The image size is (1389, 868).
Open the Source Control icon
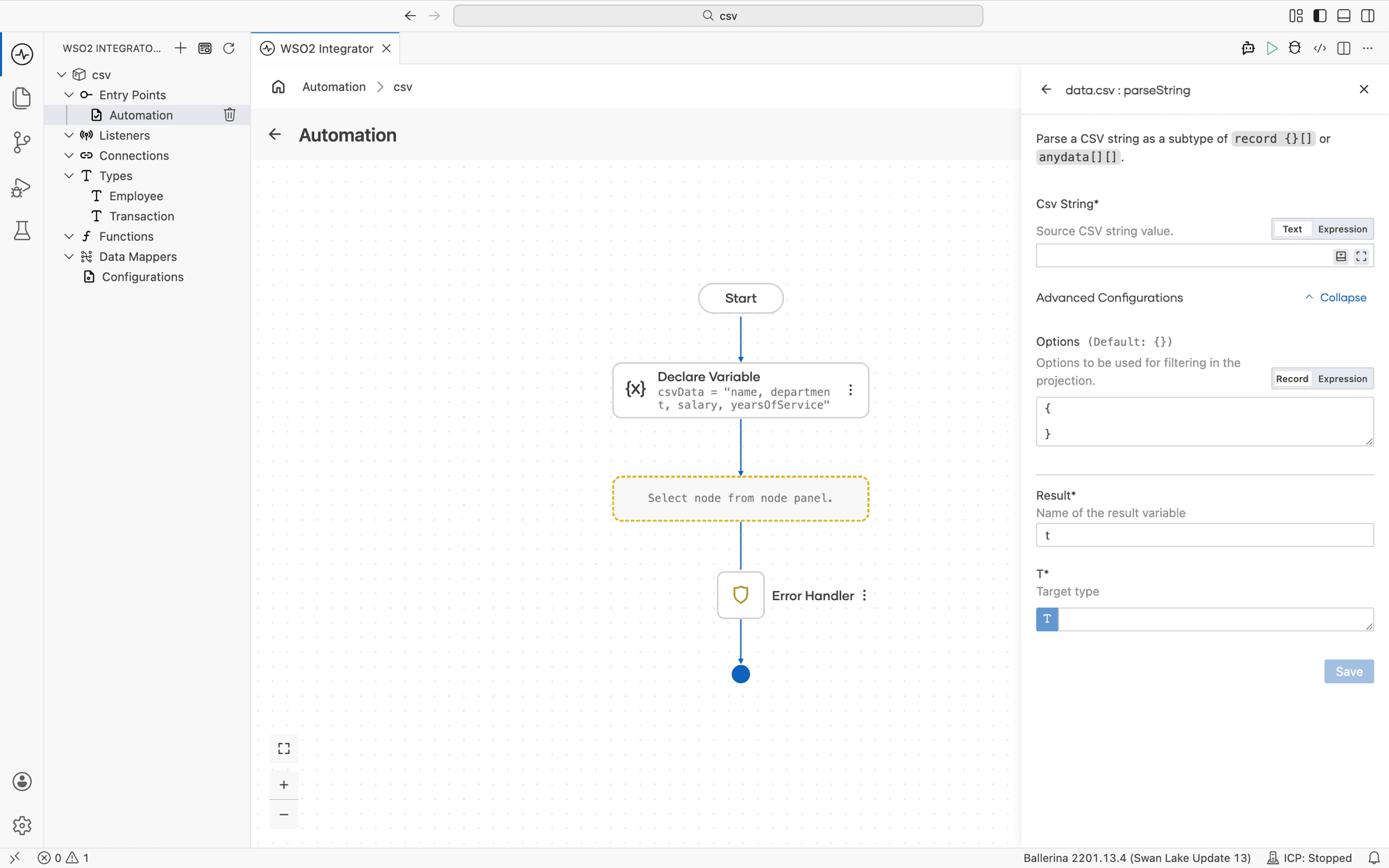(x=22, y=142)
